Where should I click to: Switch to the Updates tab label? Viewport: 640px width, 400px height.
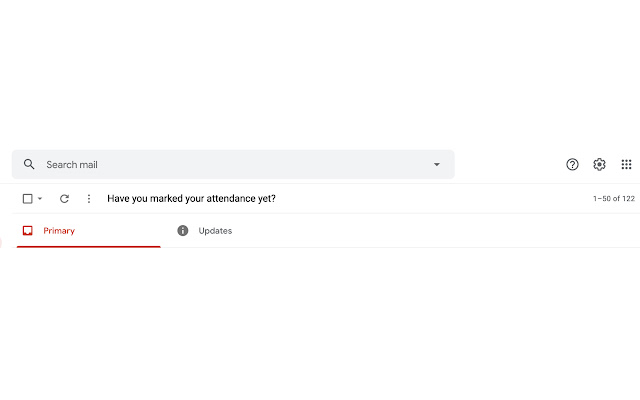tap(215, 231)
